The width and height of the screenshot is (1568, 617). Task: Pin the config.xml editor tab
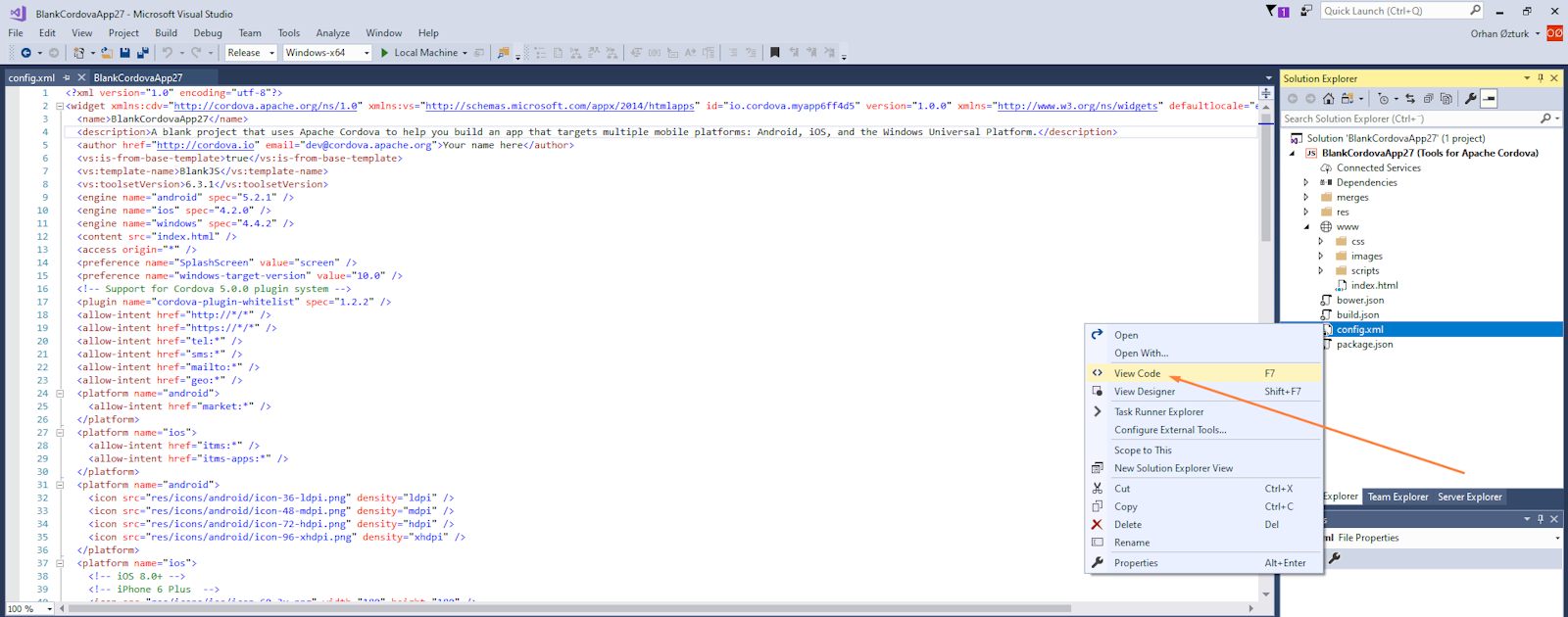(x=67, y=77)
